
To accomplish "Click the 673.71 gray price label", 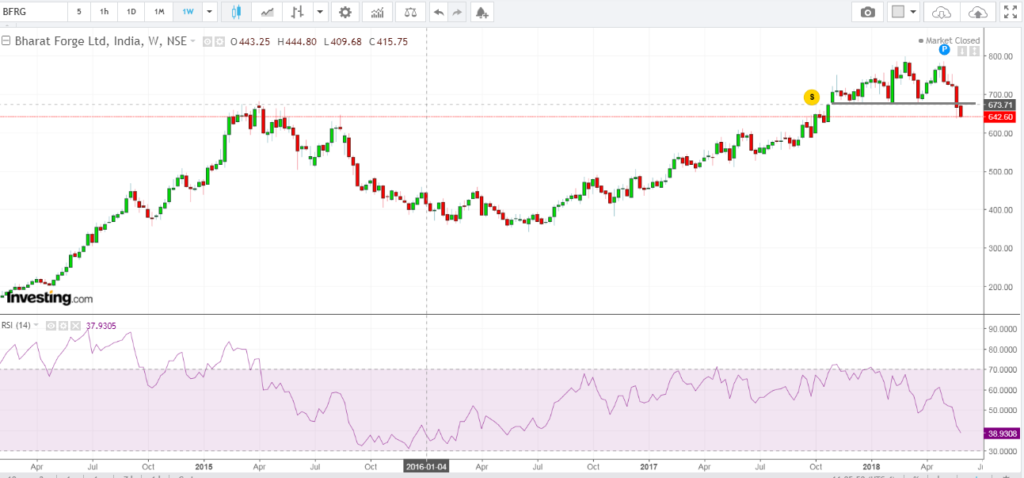I will (x=1000, y=104).
